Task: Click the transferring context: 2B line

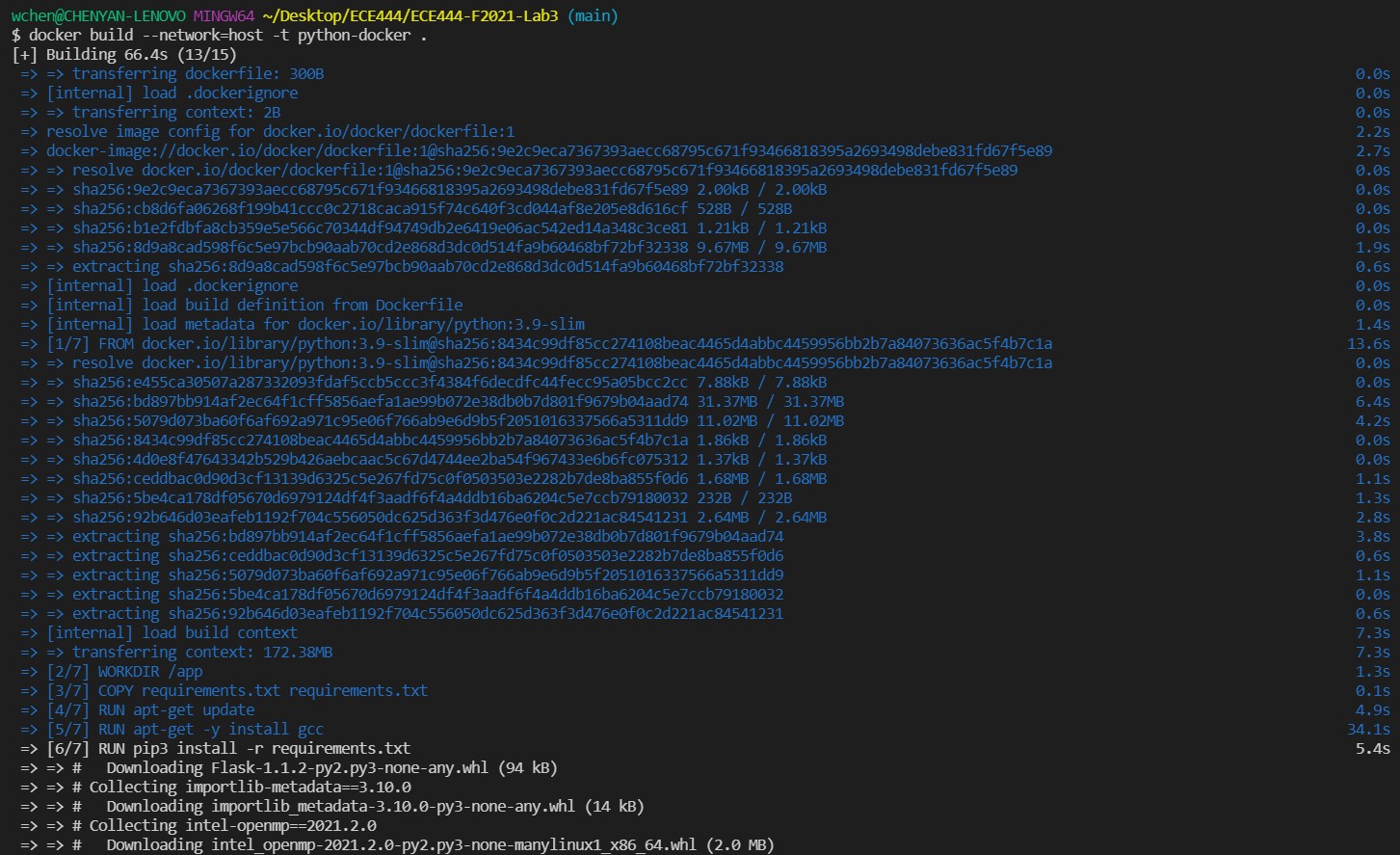Action: click(149, 113)
